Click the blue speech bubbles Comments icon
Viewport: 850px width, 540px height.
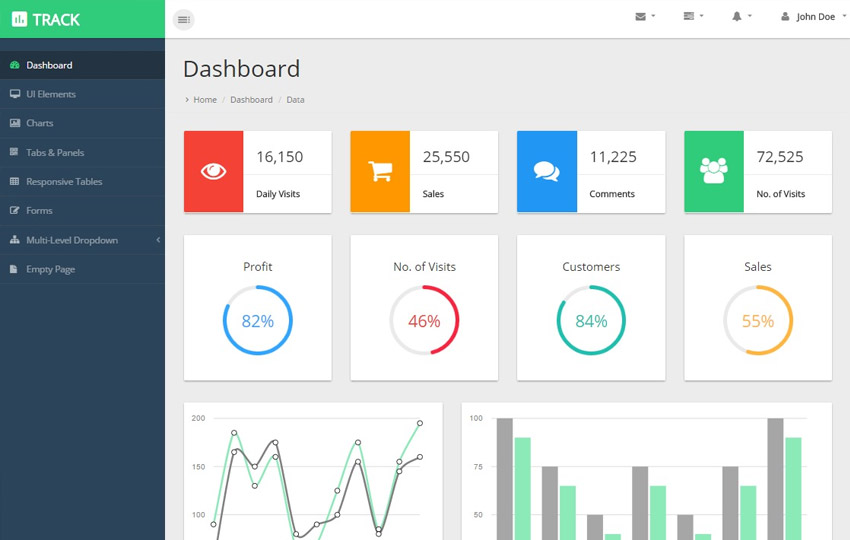point(546,171)
